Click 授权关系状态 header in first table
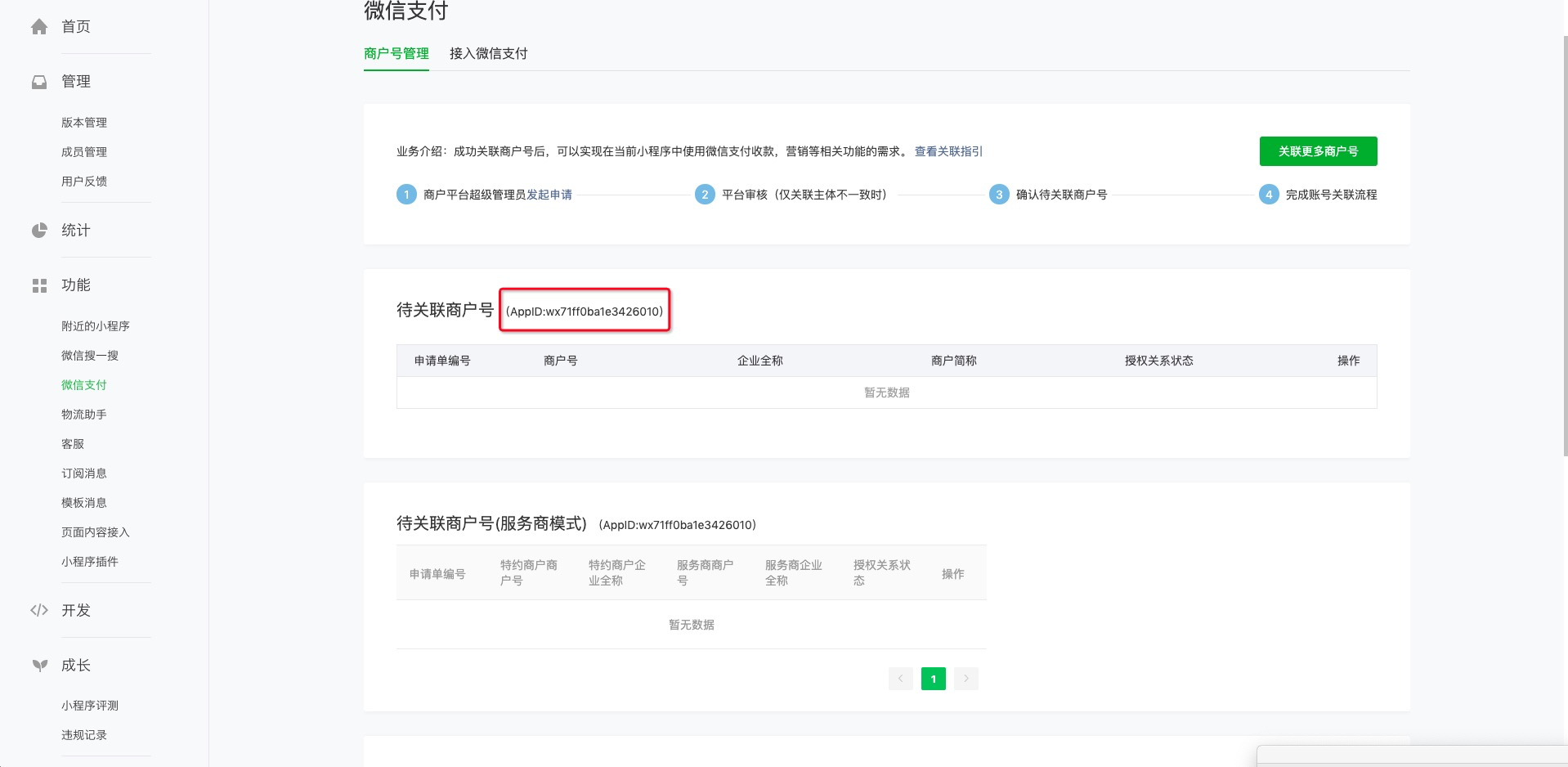 pyautogui.click(x=1159, y=361)
